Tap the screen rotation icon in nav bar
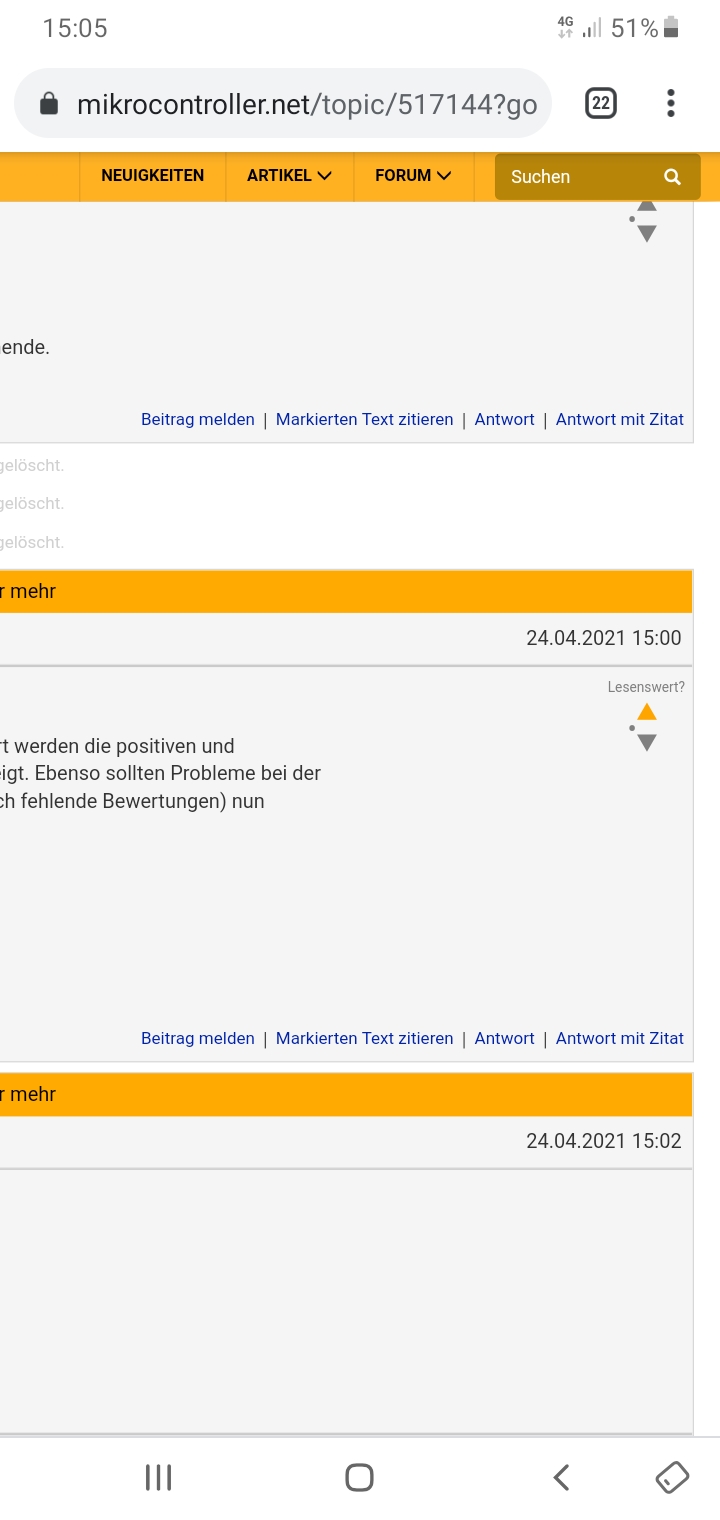Image resolution: width=720 pixels, height=1520 pixels. tap(672, 1477)
